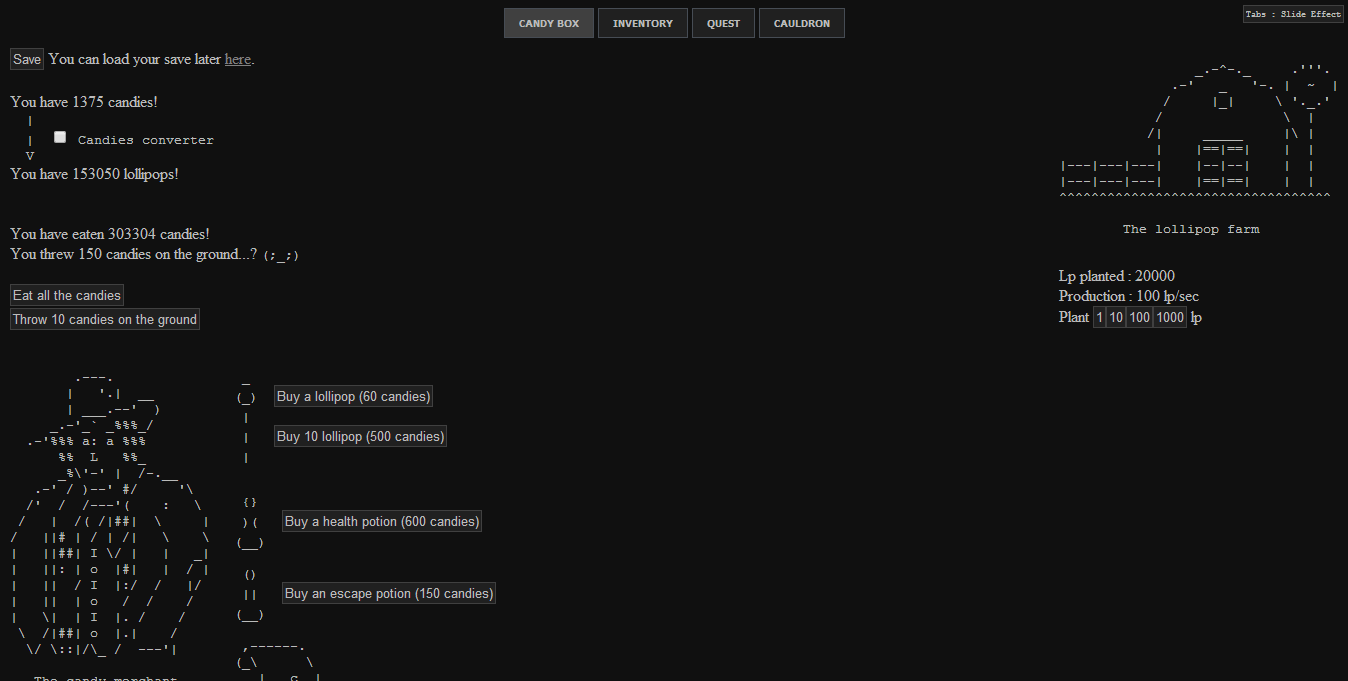This screenshot has width=1348, height=681.
Task: Plant 100 lollipops in the farm
Action: pyautogui.click(x=1139, y=317)
